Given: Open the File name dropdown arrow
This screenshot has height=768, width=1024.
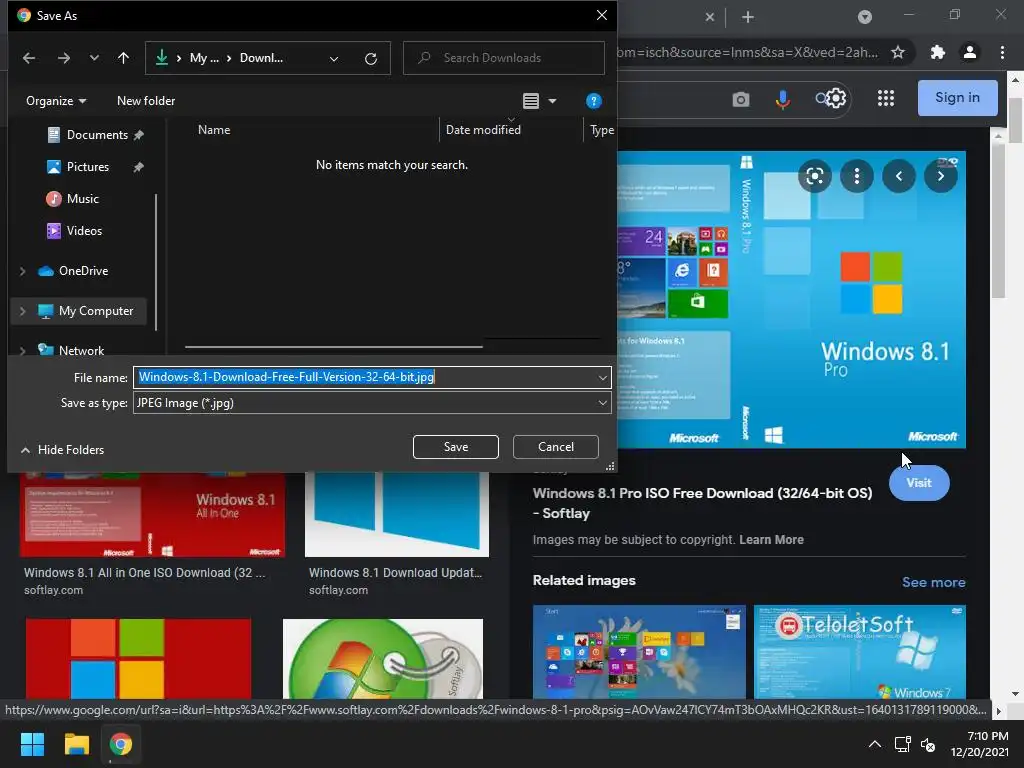Looking at the screenshot, I should pyautogui.click(x=602, y=377).
